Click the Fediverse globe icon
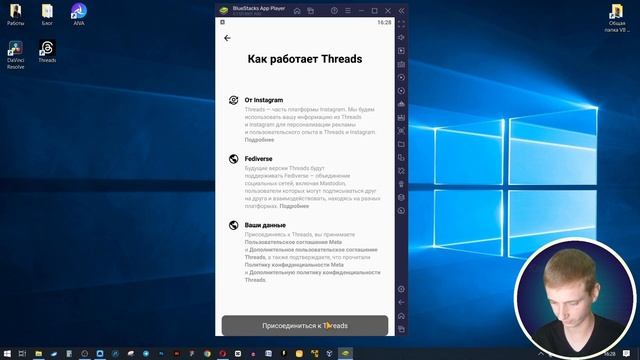 pyautogui.click(x=233, y=159)
